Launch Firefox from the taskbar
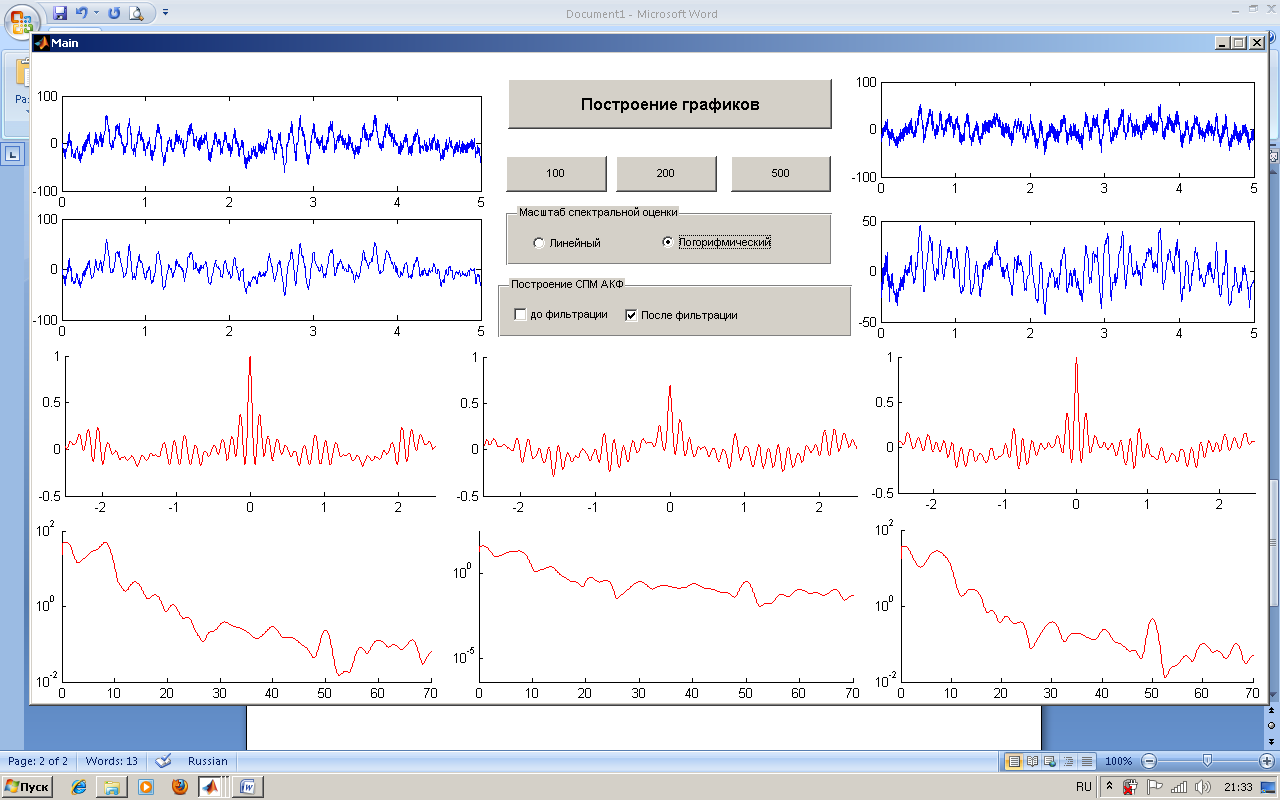 coord(179,787)
